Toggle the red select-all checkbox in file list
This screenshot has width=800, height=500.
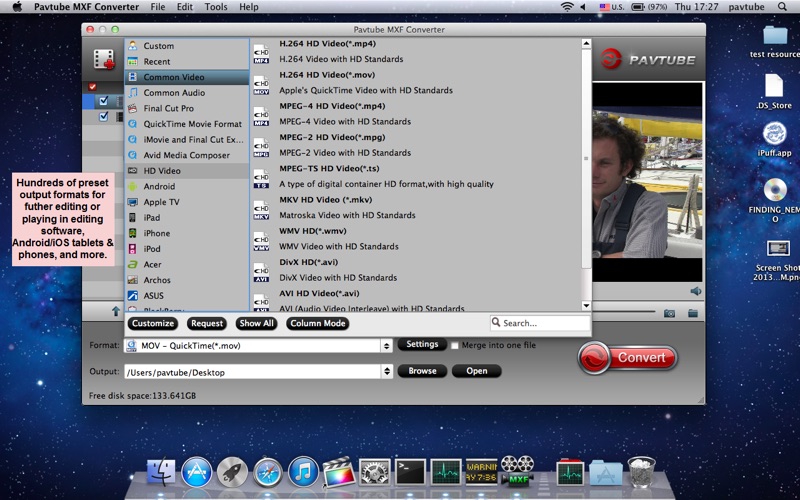point(92,87)
